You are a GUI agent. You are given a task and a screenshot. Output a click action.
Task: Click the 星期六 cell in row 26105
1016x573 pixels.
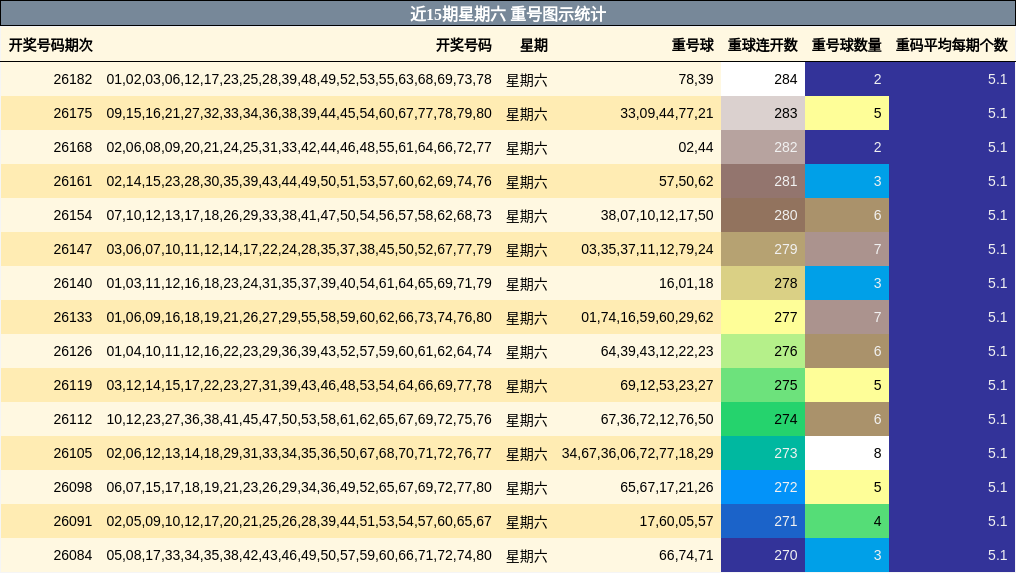pyautogui.click(x=526, y=454)
